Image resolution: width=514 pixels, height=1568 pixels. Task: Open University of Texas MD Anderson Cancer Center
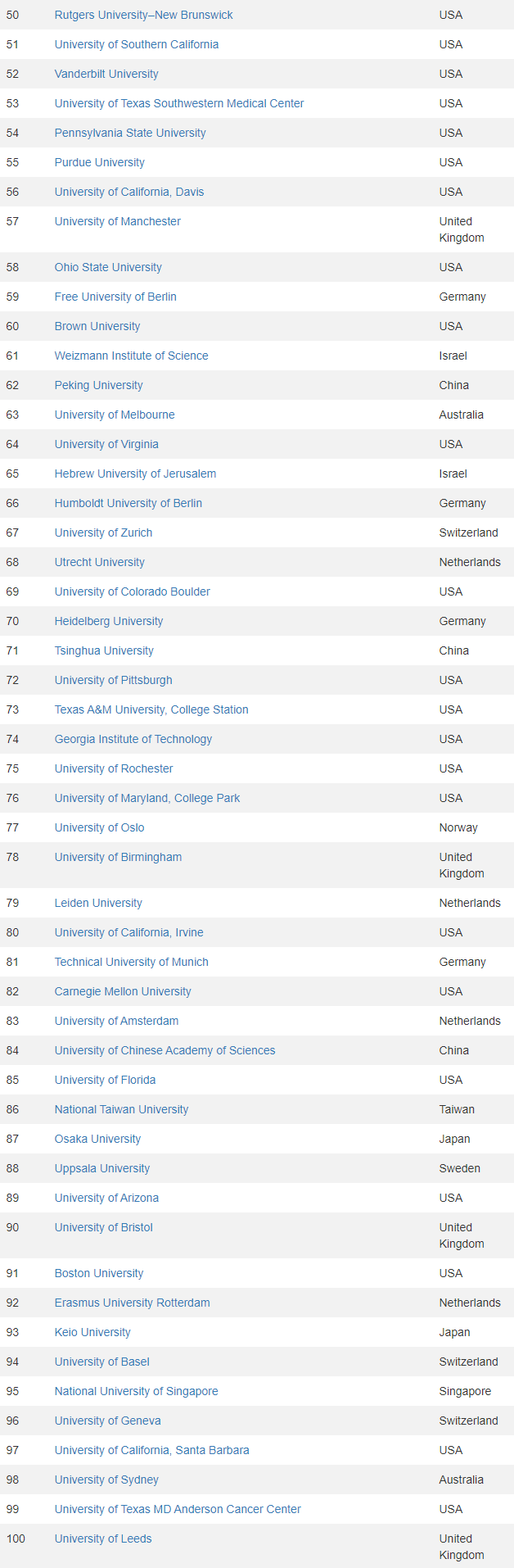[x=178, y=1509]
